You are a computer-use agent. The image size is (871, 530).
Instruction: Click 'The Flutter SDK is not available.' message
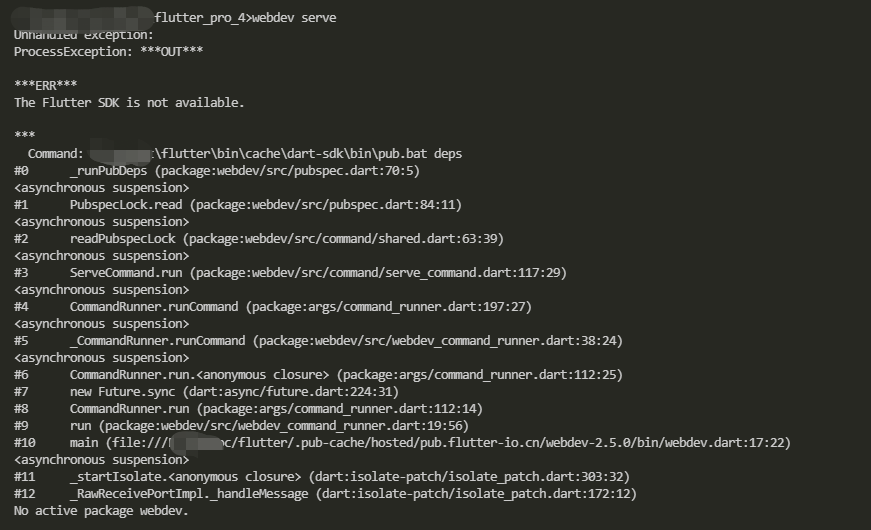tap(129, 103)
